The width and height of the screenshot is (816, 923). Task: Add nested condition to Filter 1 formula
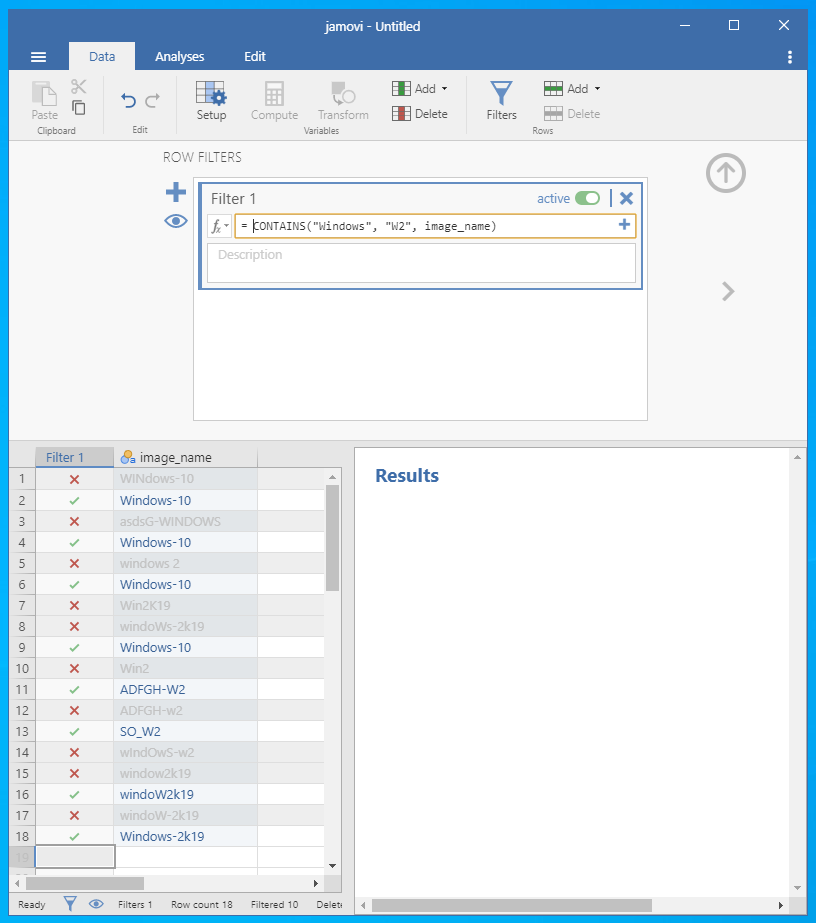(624, 224)
